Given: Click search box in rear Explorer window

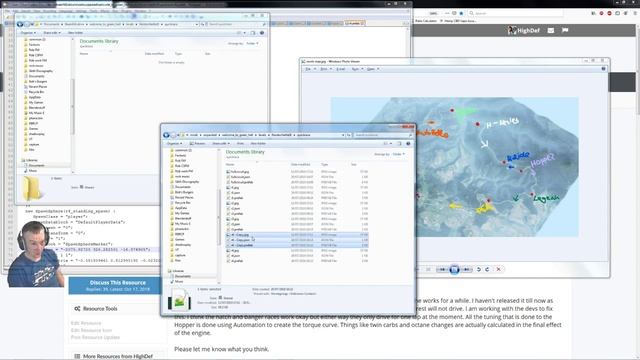Looking at the screenshot, I should 237,24.
